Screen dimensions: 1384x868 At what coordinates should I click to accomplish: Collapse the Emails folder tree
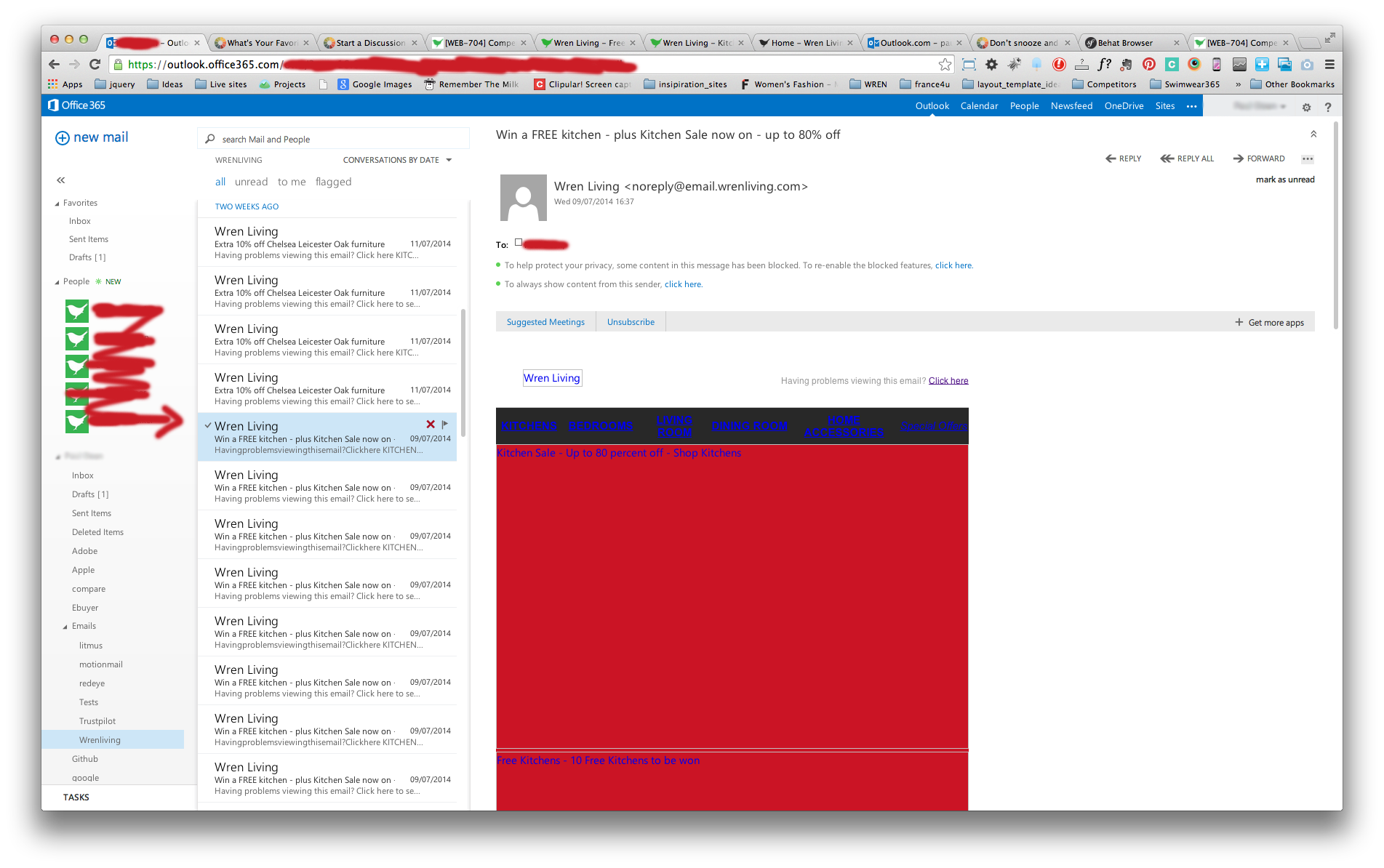[65, 627]
